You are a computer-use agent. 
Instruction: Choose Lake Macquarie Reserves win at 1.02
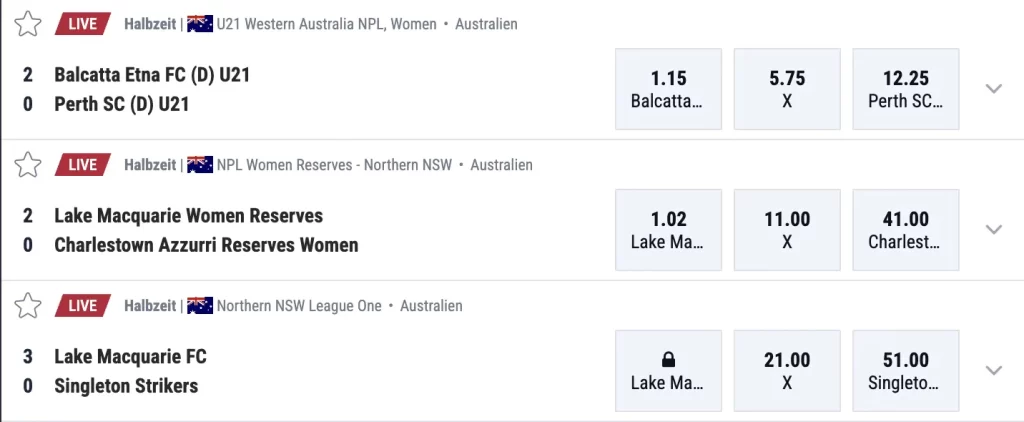click(667, 230)
